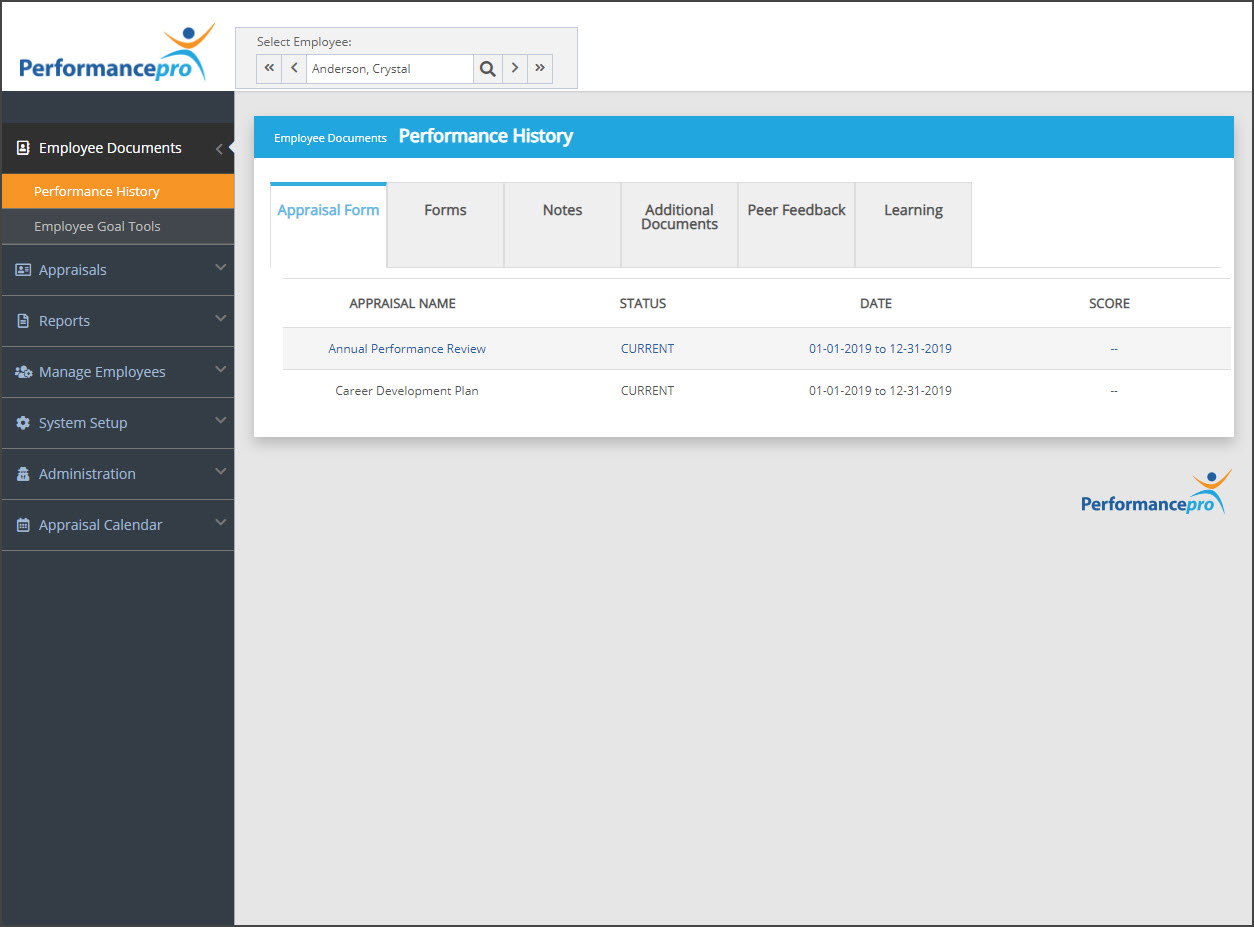This screenshot has height=927, width=1254.
Task: Expand the Administration section chevron
Action: 221,472
